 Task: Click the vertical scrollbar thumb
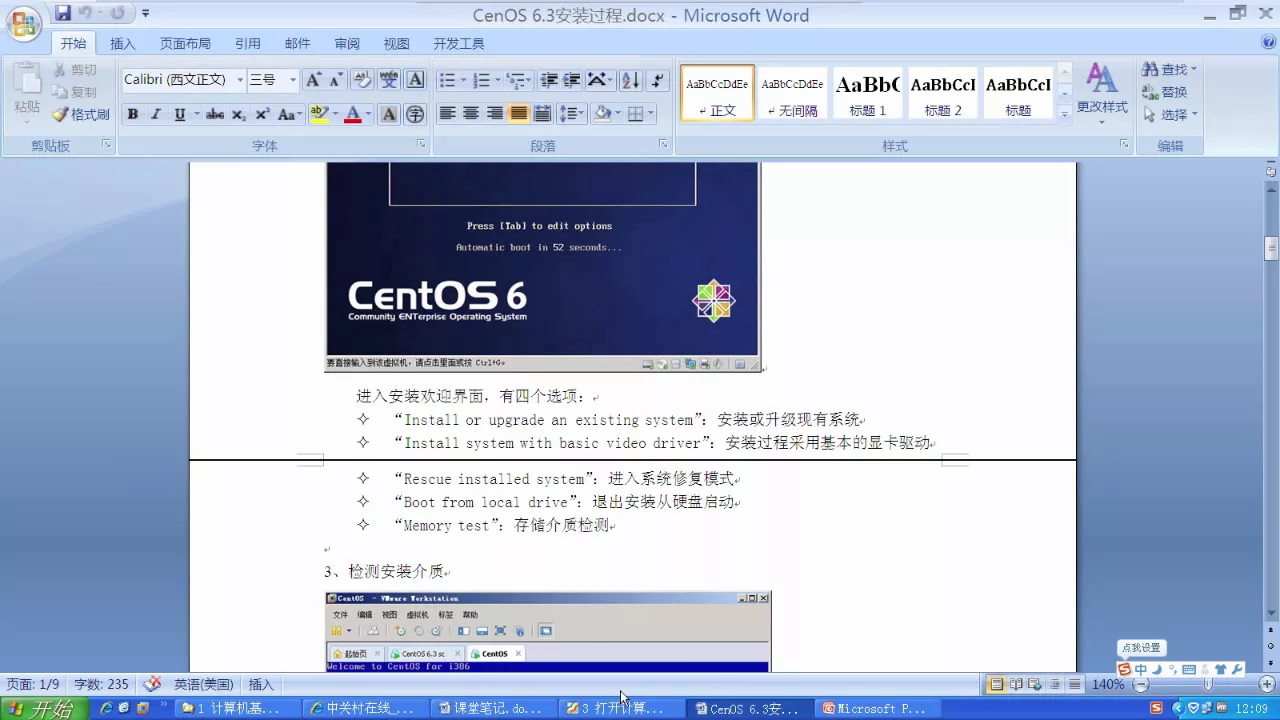point(1271,246)
